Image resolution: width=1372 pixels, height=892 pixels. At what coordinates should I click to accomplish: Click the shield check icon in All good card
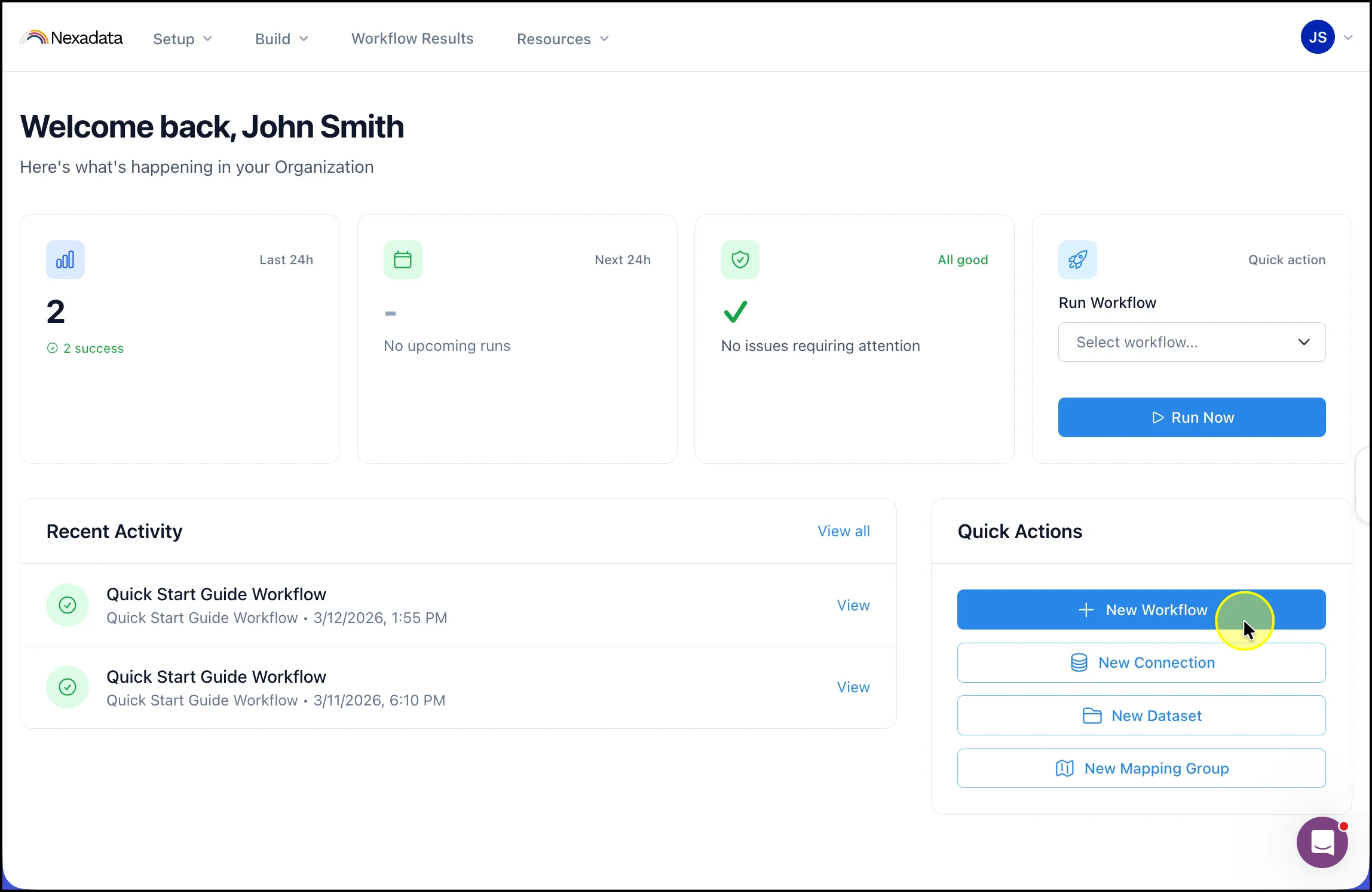[740, 259]
